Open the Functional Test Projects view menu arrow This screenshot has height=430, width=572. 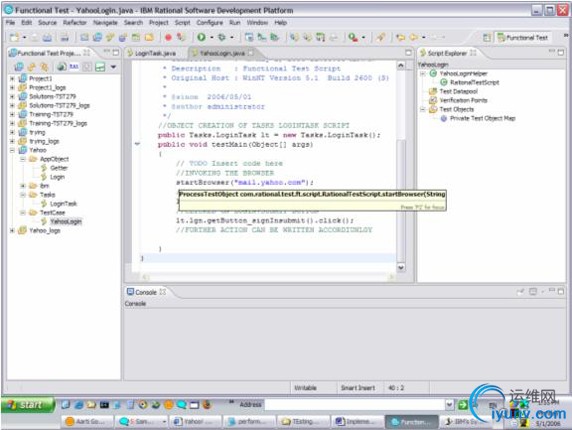pos(113,67)
